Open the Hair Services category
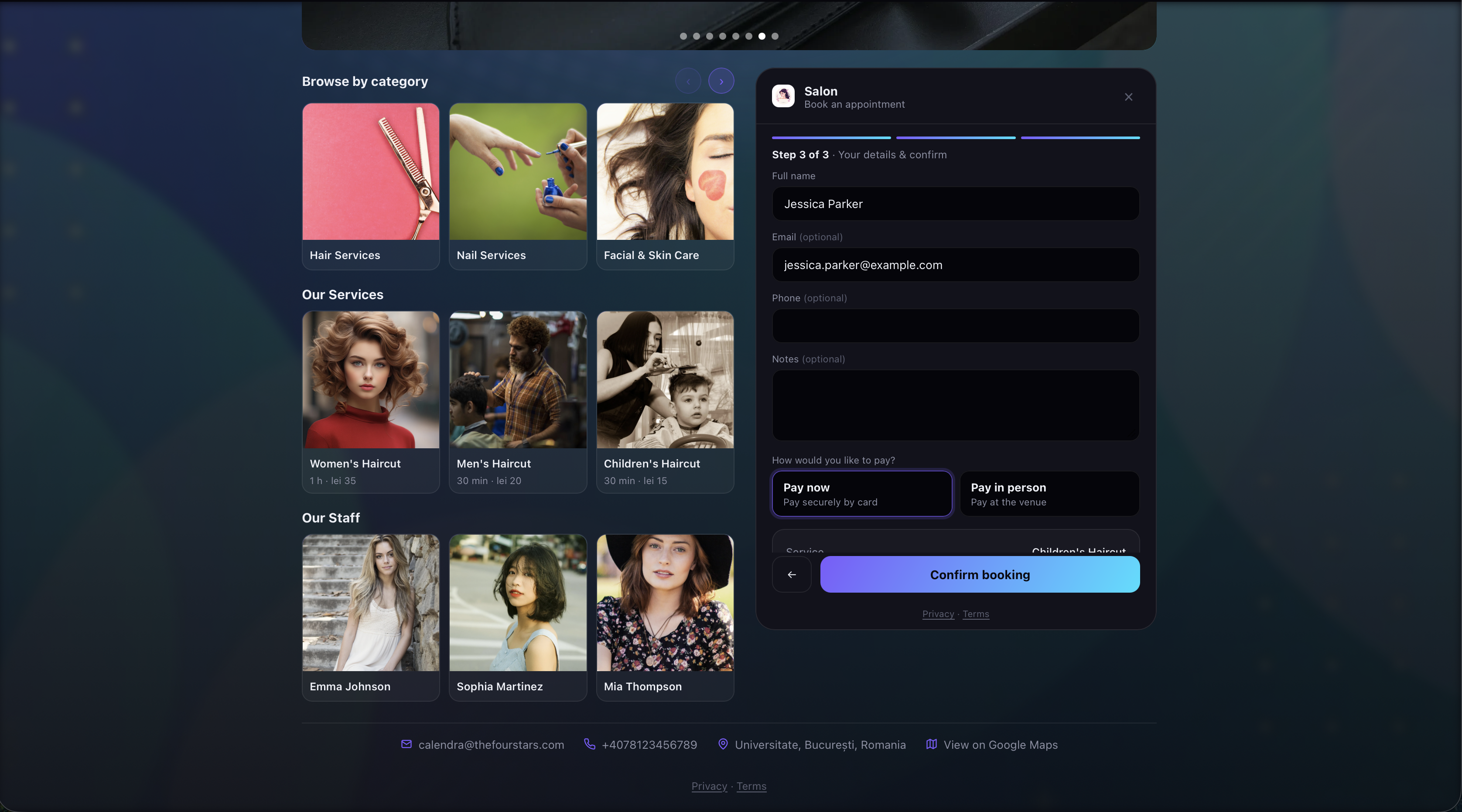Image resolution: width=1462 pixels, height=812 pixels. [371, 186]
